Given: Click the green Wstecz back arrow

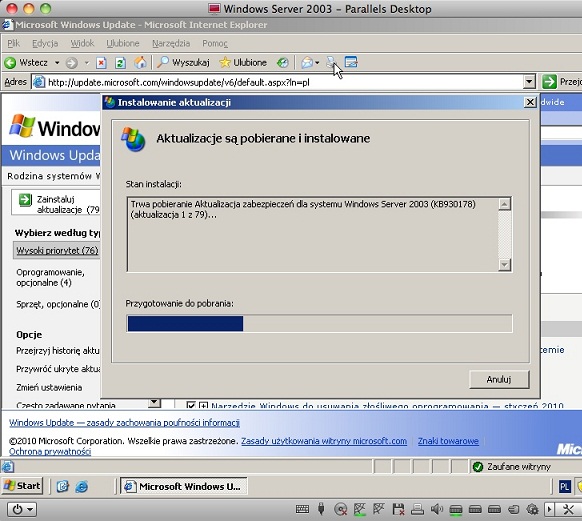Looking at the screenshot, I should (10, 63).
